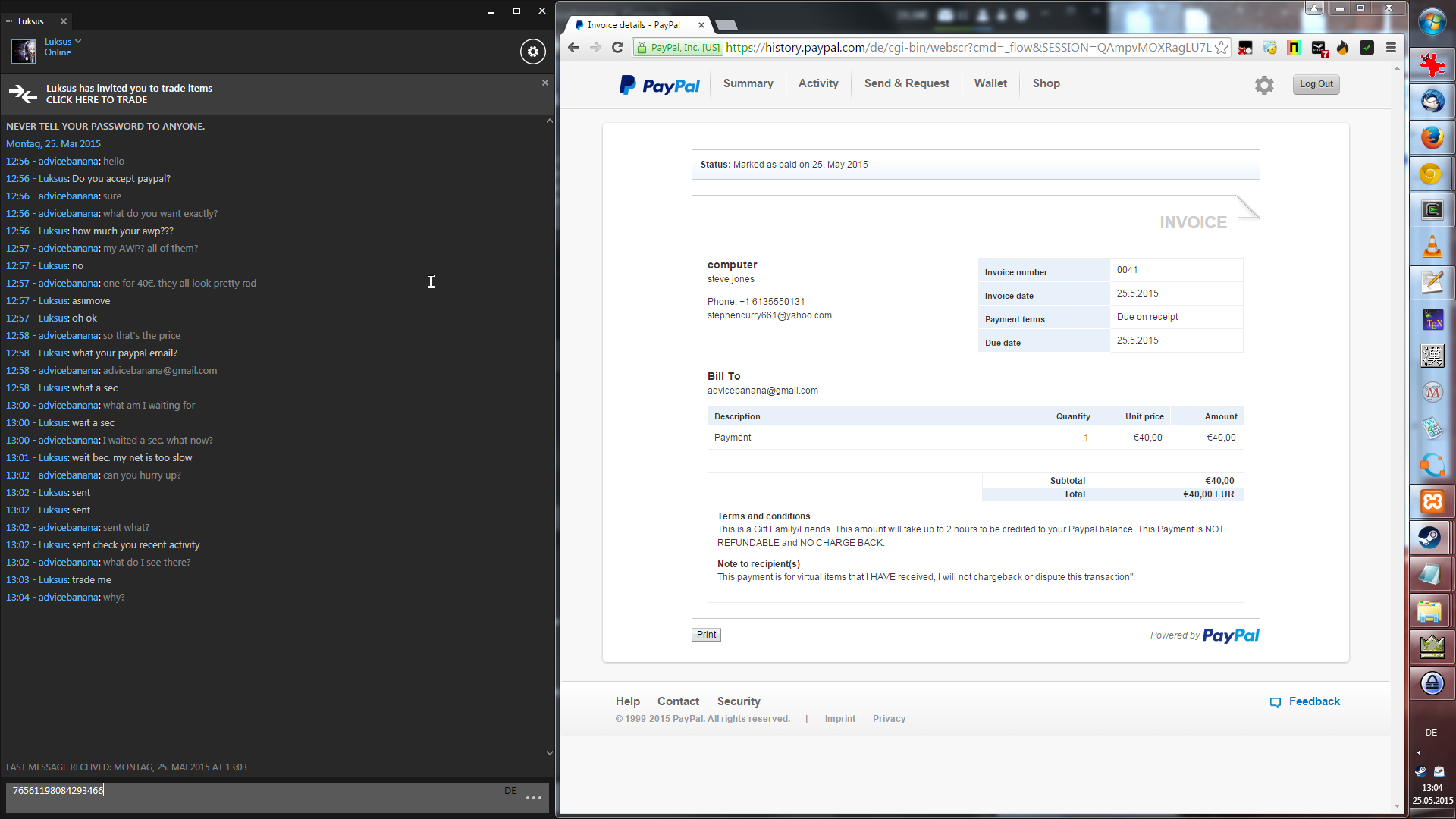Click green checkmark extension icon

tap(1367, 48)
